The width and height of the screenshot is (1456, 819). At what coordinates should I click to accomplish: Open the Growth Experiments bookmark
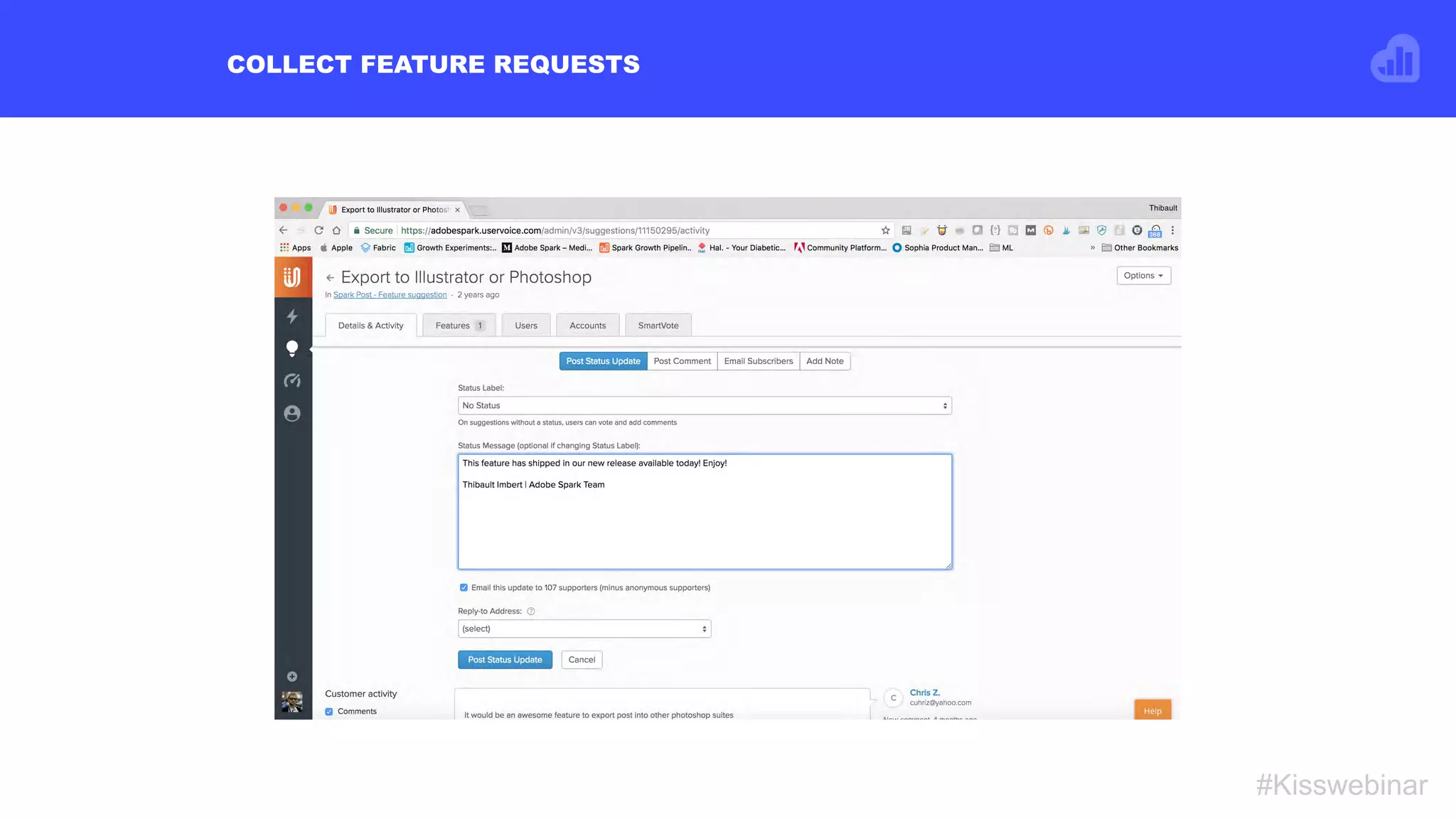[x=450, y=248]
